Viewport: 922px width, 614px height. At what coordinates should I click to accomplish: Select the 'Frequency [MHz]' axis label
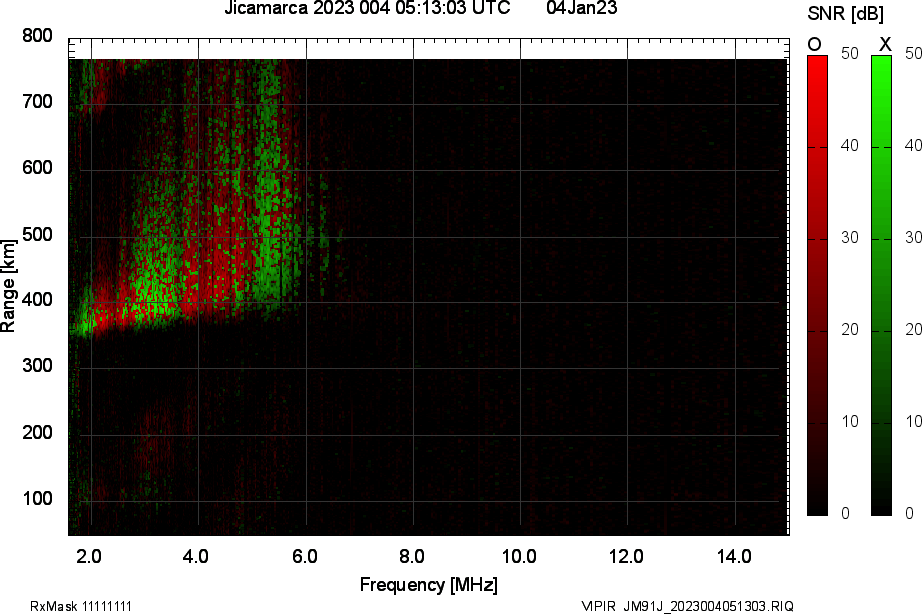(x=428, y=584)
